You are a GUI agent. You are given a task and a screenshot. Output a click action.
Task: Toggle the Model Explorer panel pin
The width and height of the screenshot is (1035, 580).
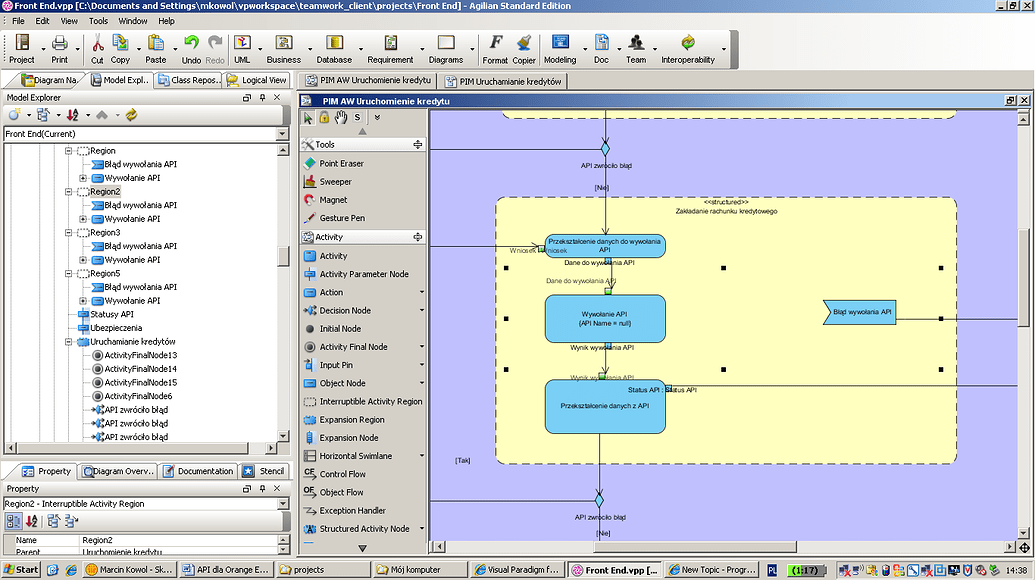[262, 98]
